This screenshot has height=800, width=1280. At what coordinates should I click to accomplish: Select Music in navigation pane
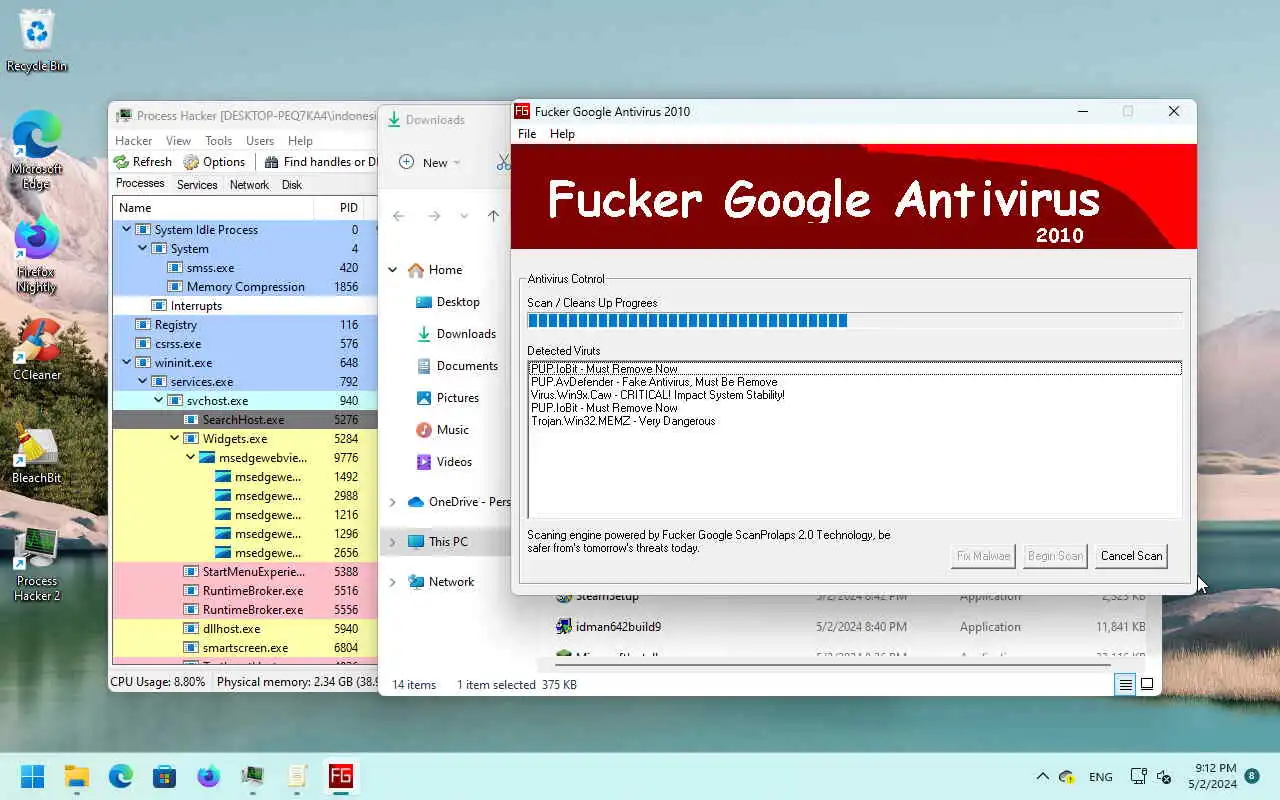[452, 430]
